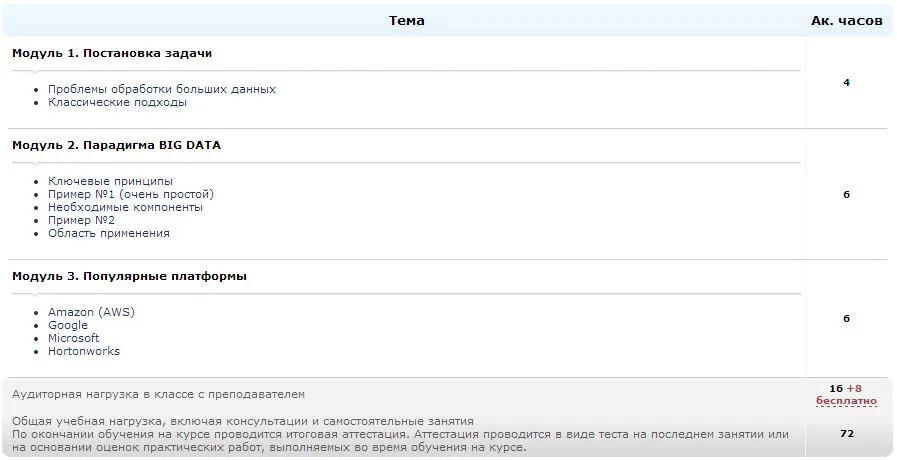Click the "Тема" column header
The height and width of the screenshot is (460, 897).
406,21
